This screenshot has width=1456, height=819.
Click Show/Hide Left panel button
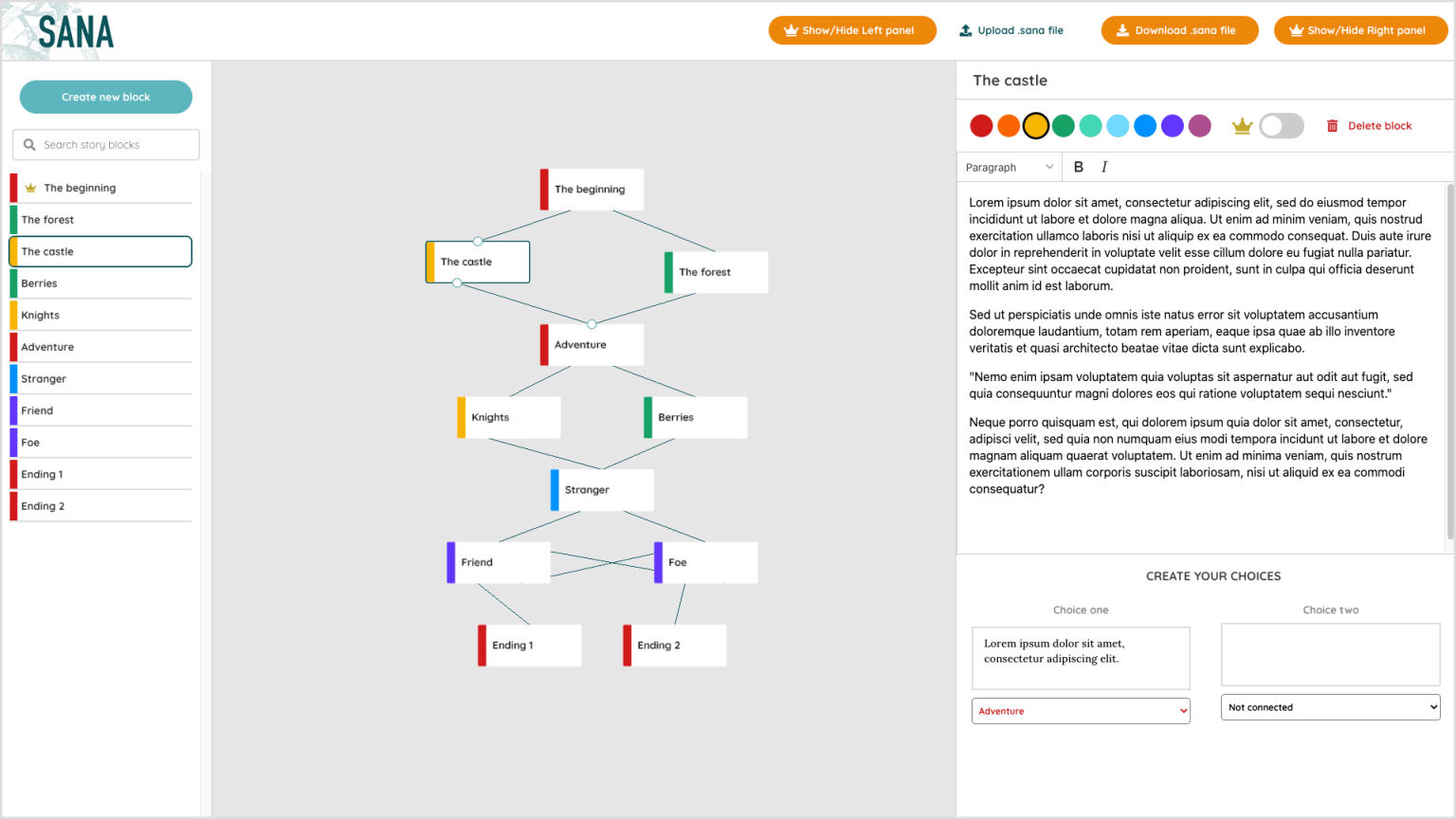click(852, 30)
